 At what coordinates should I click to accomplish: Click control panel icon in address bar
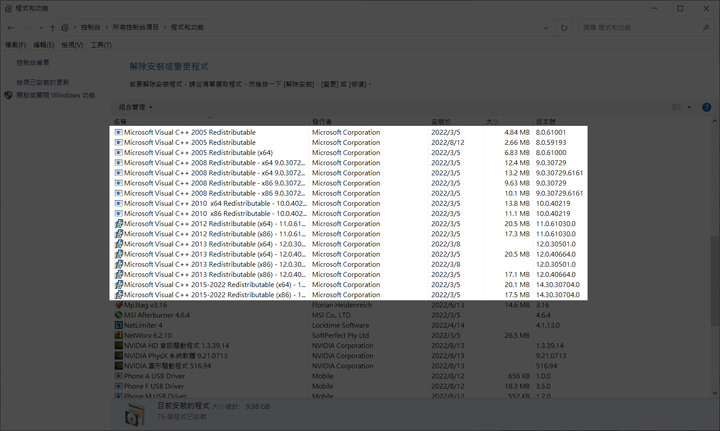[x=65, y=28]
